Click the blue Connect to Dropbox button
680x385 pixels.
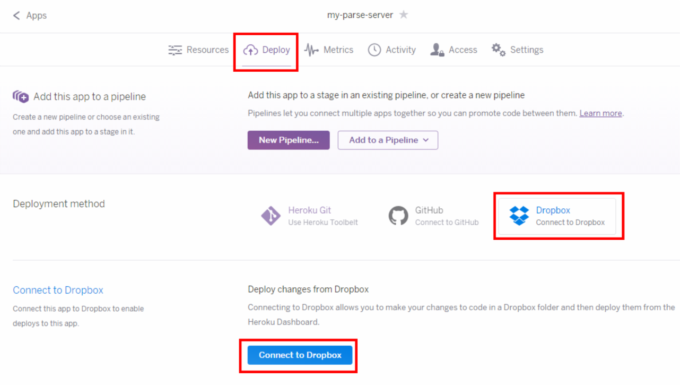point(300,355)
